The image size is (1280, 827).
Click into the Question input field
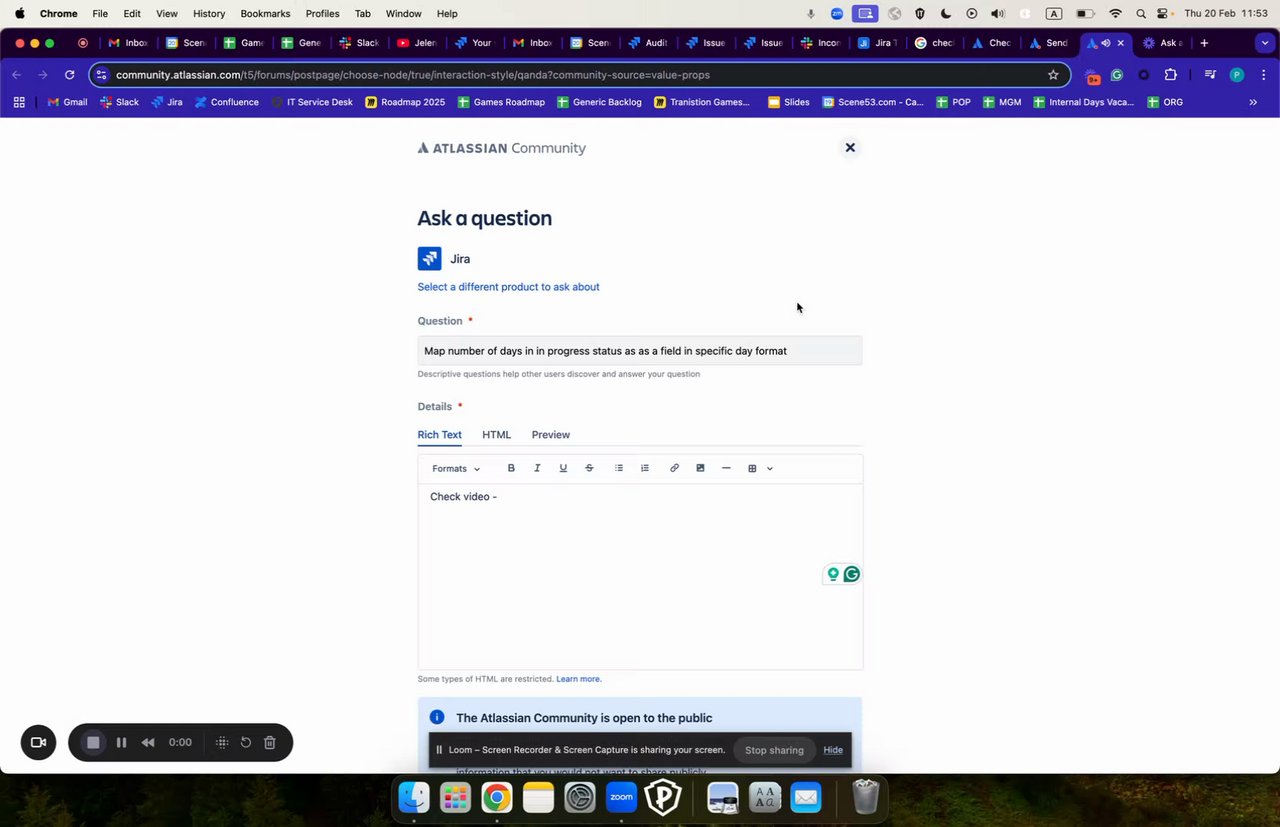[640, 351]
